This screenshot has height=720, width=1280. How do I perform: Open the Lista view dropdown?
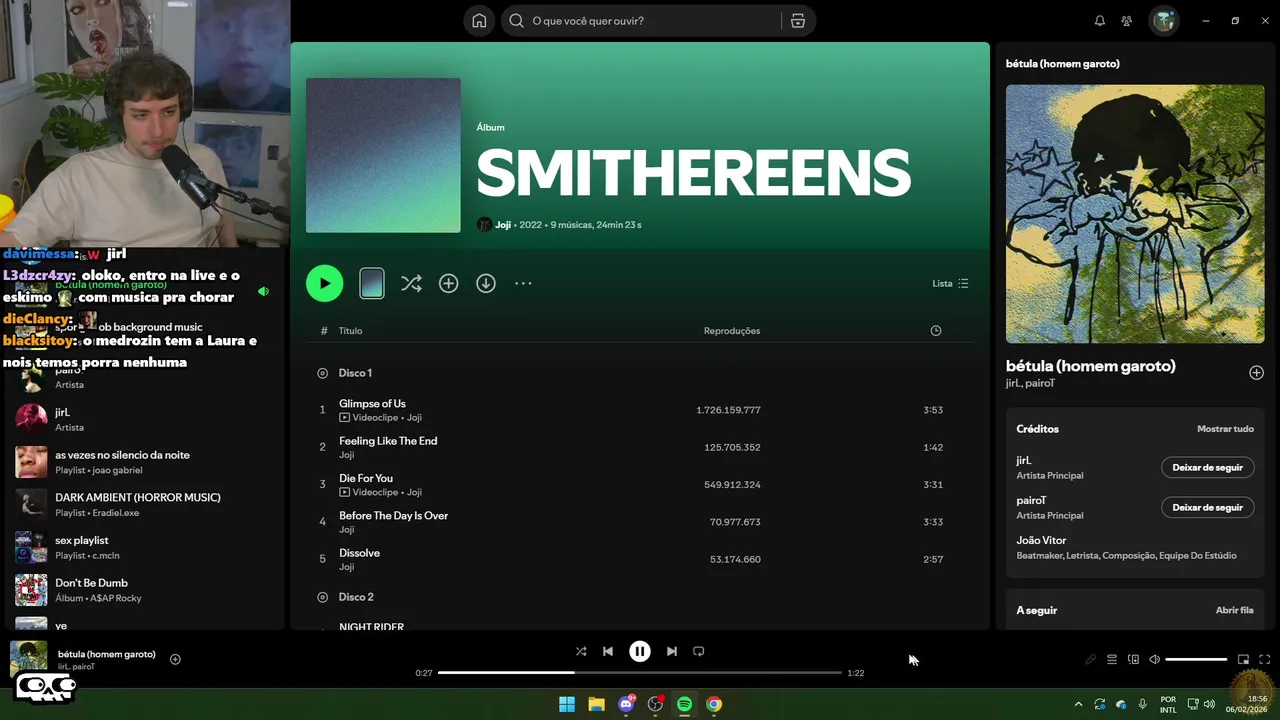click(x=950, y=284)
